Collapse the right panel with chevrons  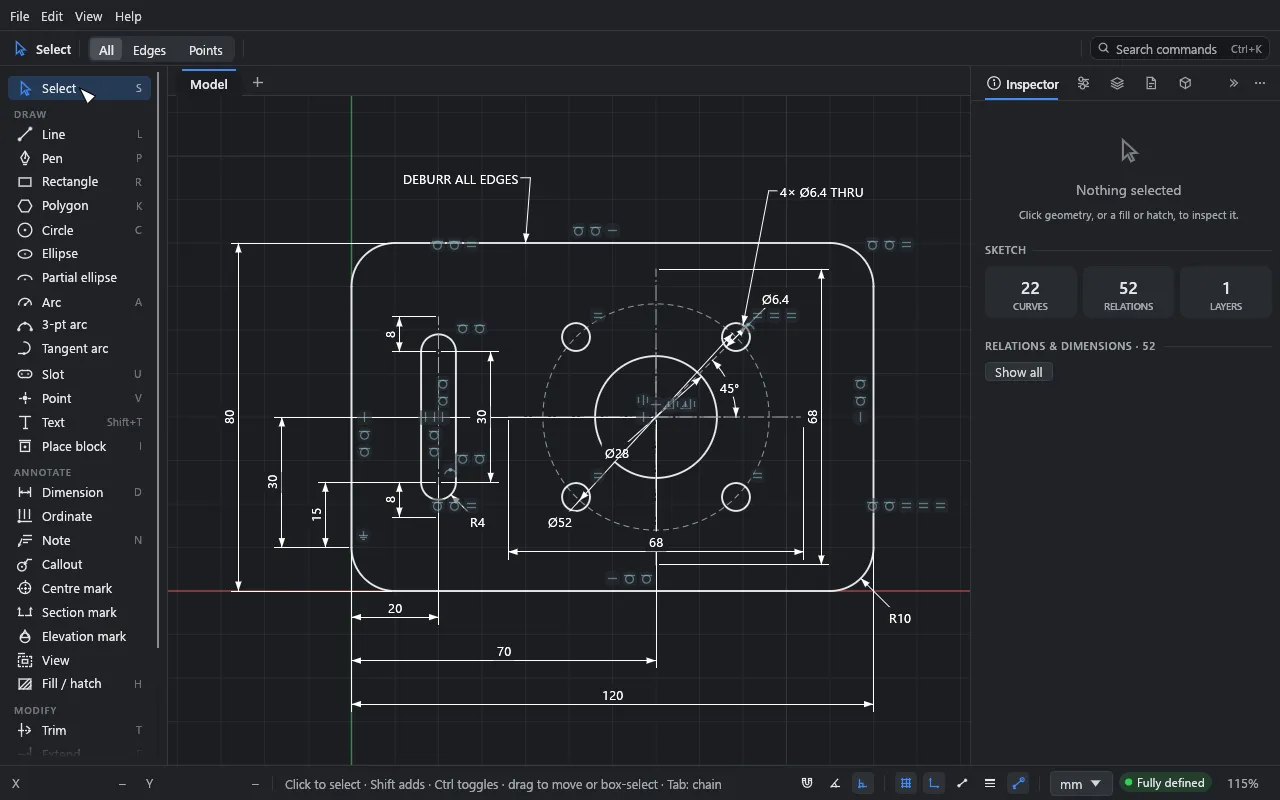pos(1233,84)
